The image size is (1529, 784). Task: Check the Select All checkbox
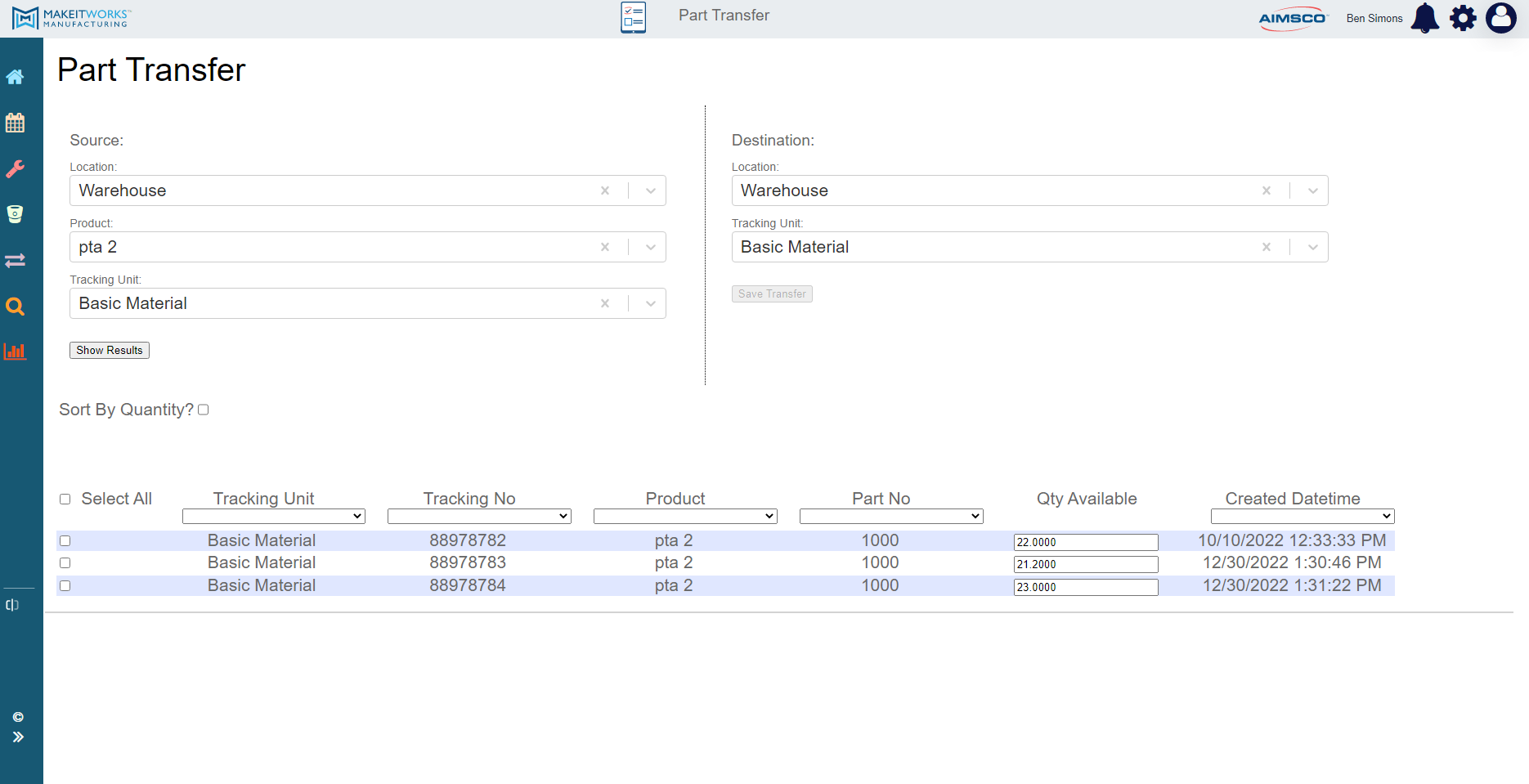[x=65, y=499]
